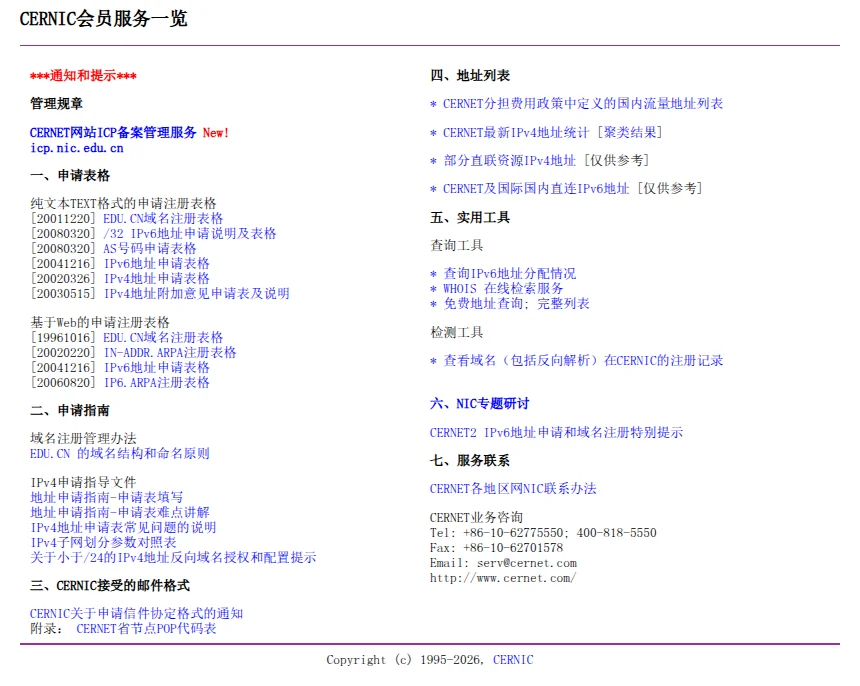Click the 一、申请表格 section heading
Screen dimensions: 860x686
point(70,175)
